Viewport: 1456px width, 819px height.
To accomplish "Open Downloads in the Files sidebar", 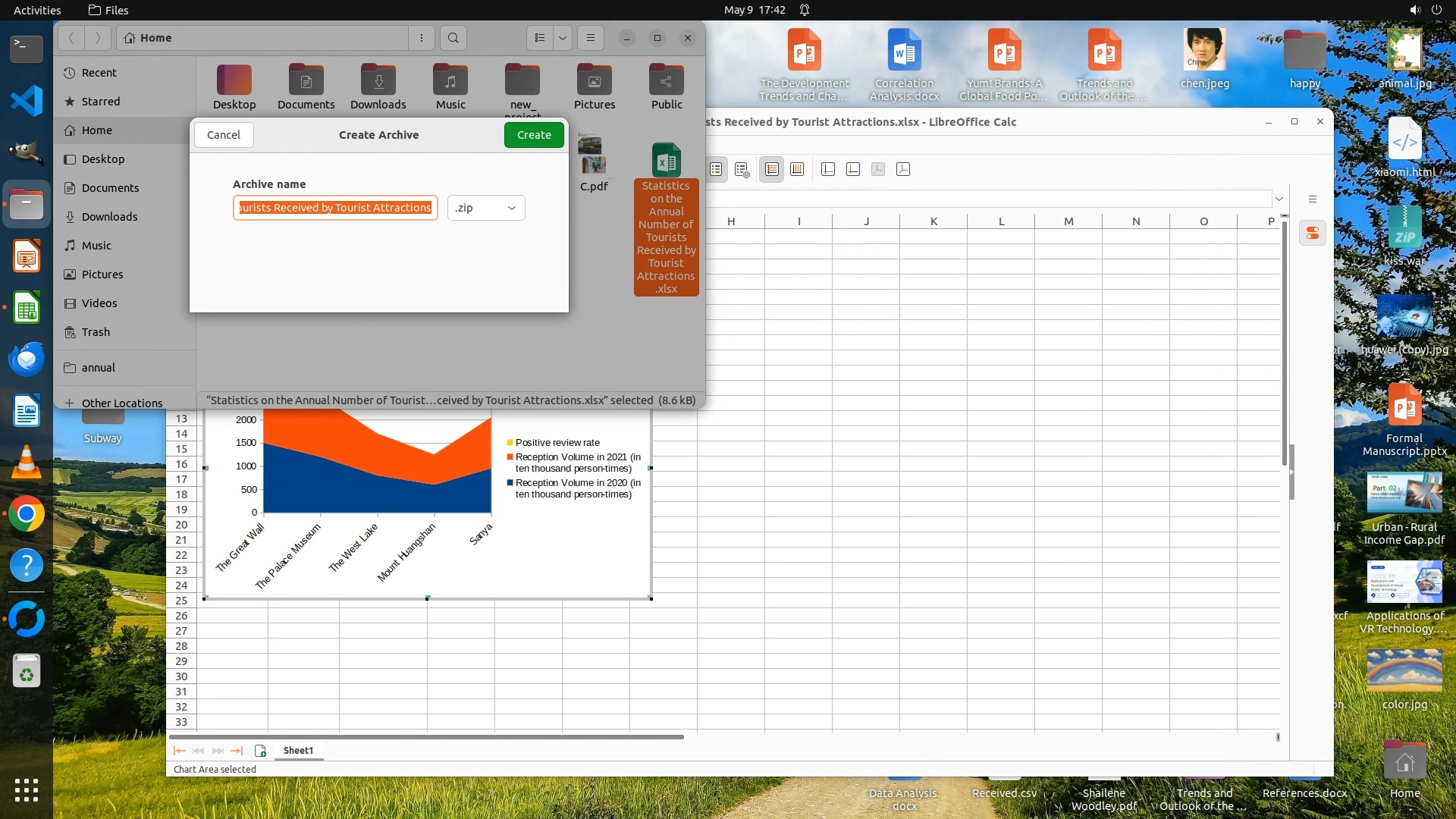I will point(109,217).
